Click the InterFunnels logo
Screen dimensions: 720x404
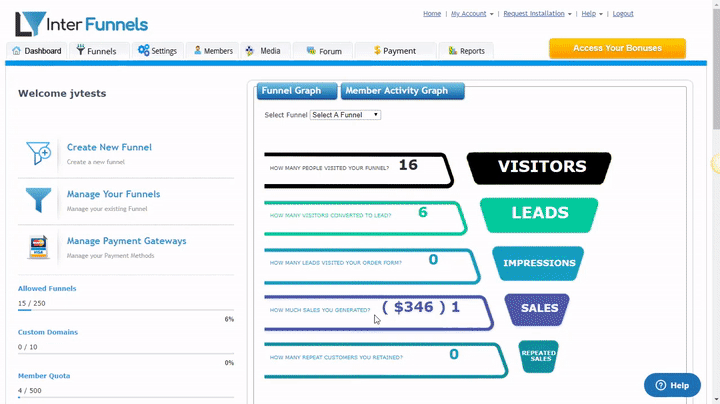tap(81, 24)
